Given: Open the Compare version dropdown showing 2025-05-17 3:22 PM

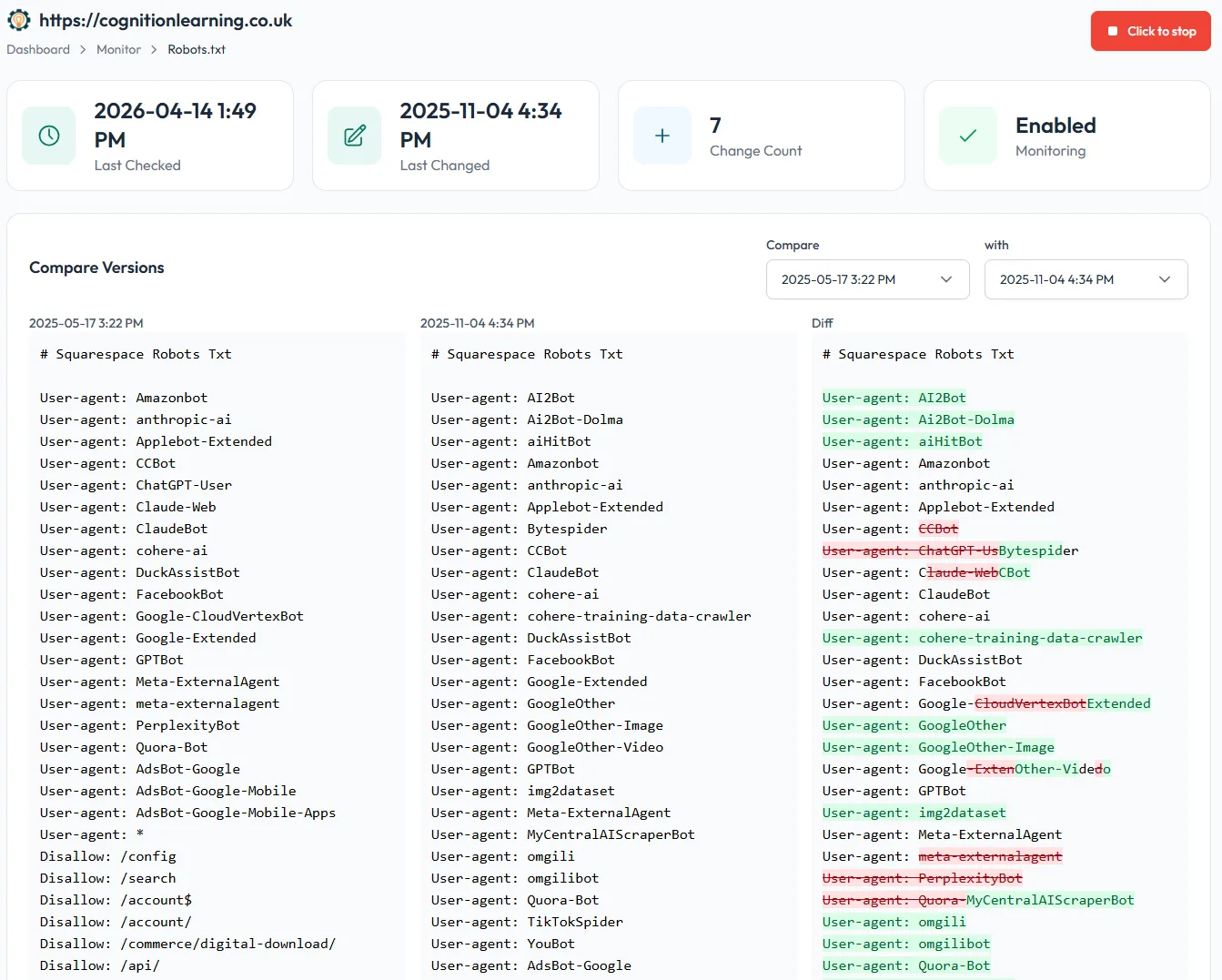Looking at the screenshot, I should (x=867, y=279).
